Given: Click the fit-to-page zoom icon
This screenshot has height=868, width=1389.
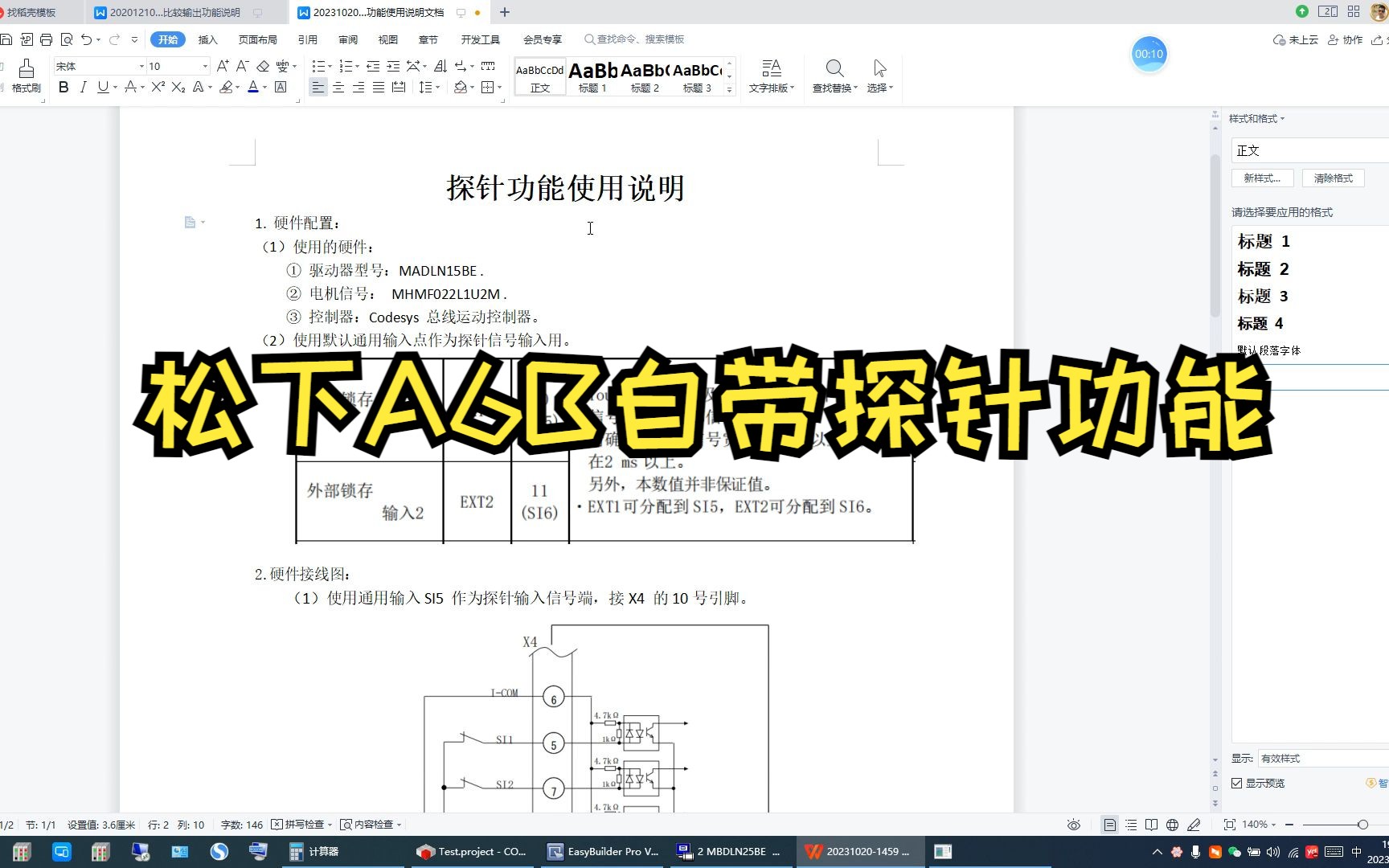Looking at the screenshot, I should (1229, 825).
